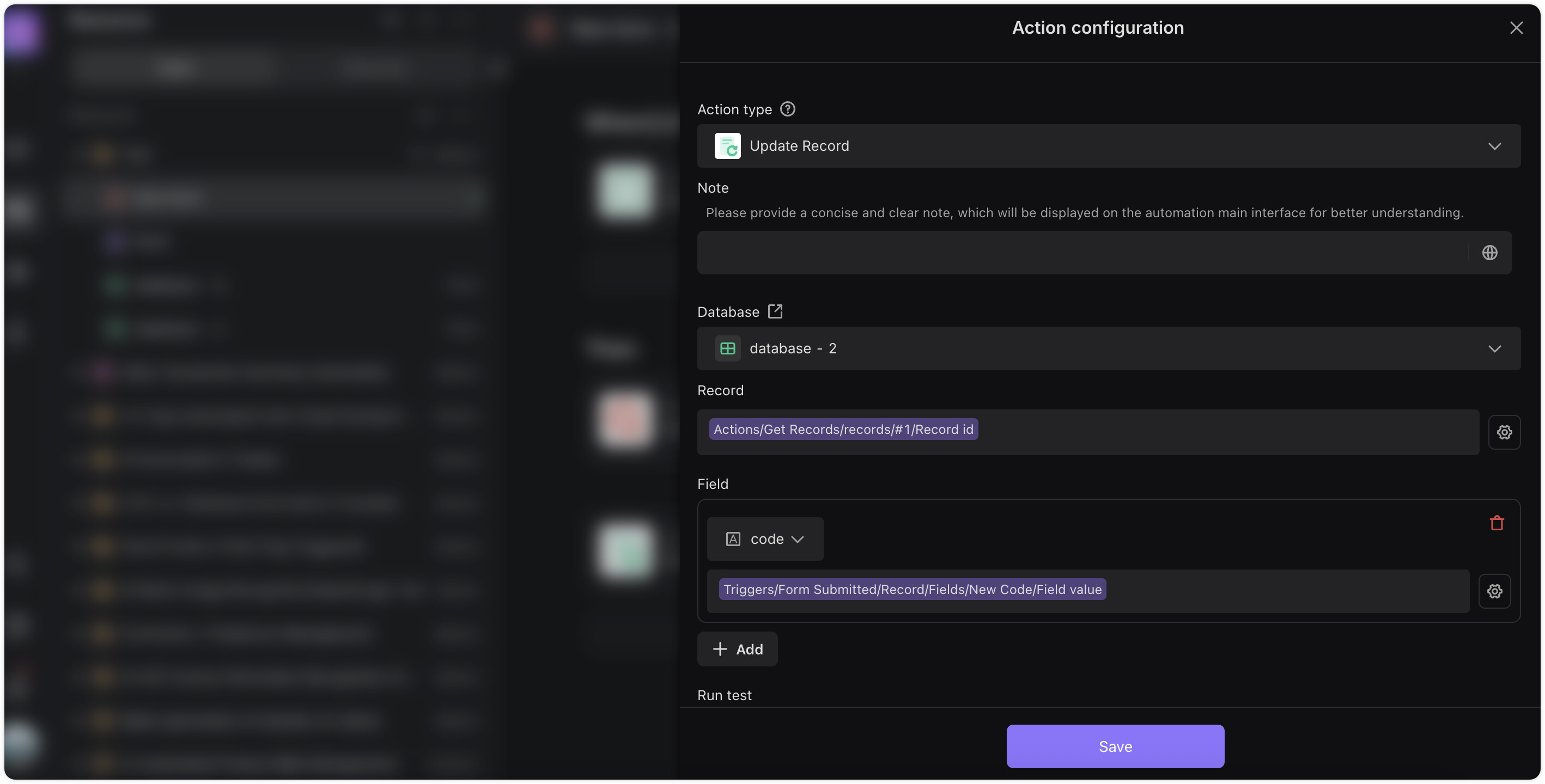This screenshot has width=1545, height=784.
Task: Click the globe icon in Note field
Action: click(1489, 252)
